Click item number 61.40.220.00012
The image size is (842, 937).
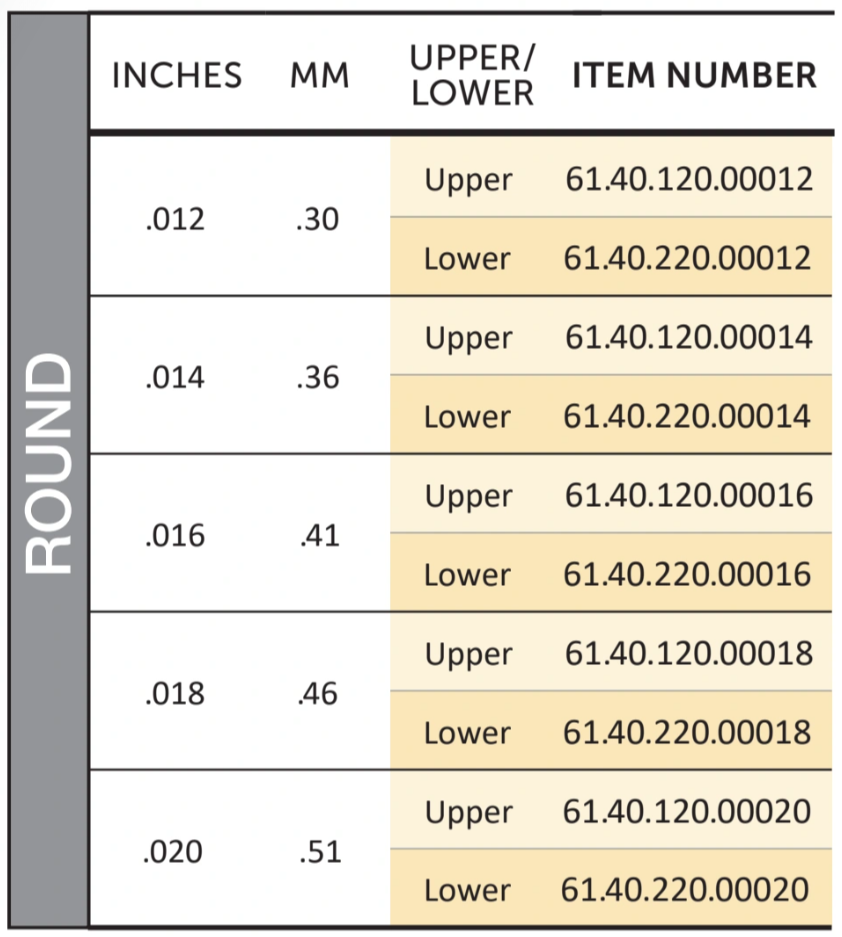pyautogui.click(x=687, y=258)
